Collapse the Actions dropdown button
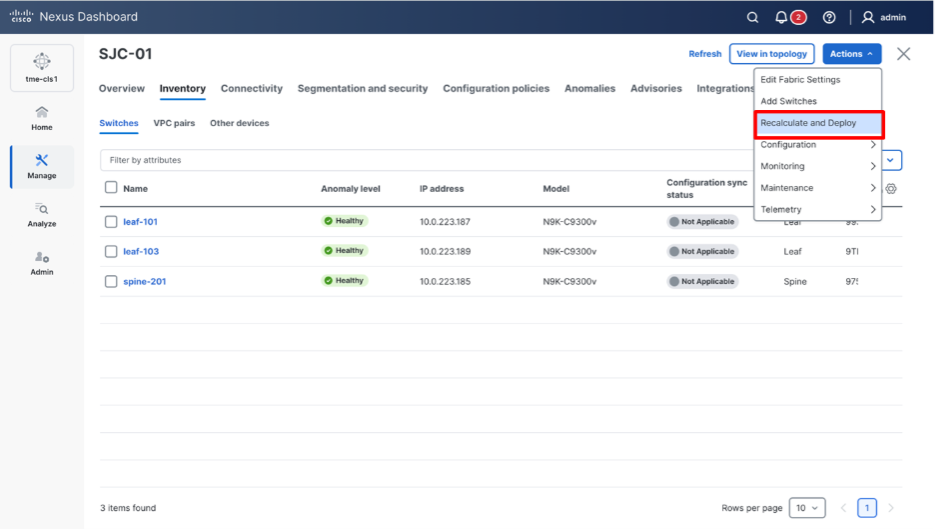The height and width of the screenshot is (529, 936). pos(851,54)
